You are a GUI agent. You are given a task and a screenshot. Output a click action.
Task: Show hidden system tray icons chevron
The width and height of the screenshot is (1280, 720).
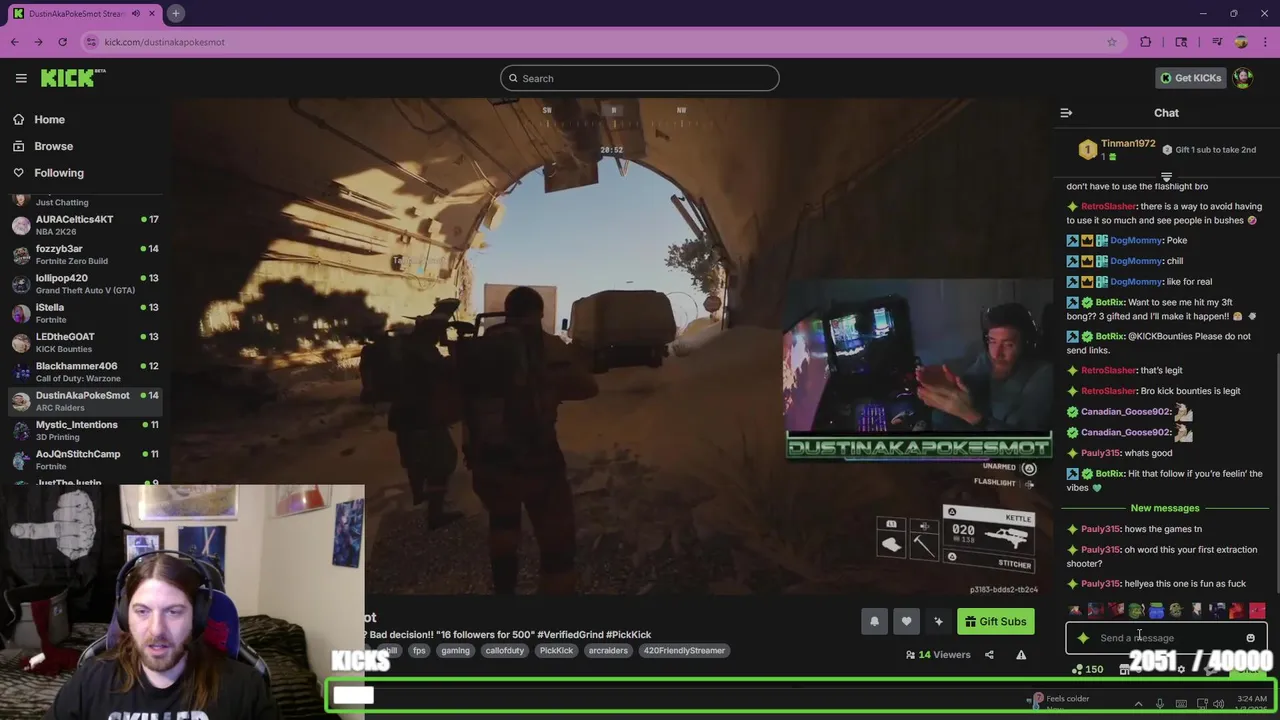click(1138, 704)
